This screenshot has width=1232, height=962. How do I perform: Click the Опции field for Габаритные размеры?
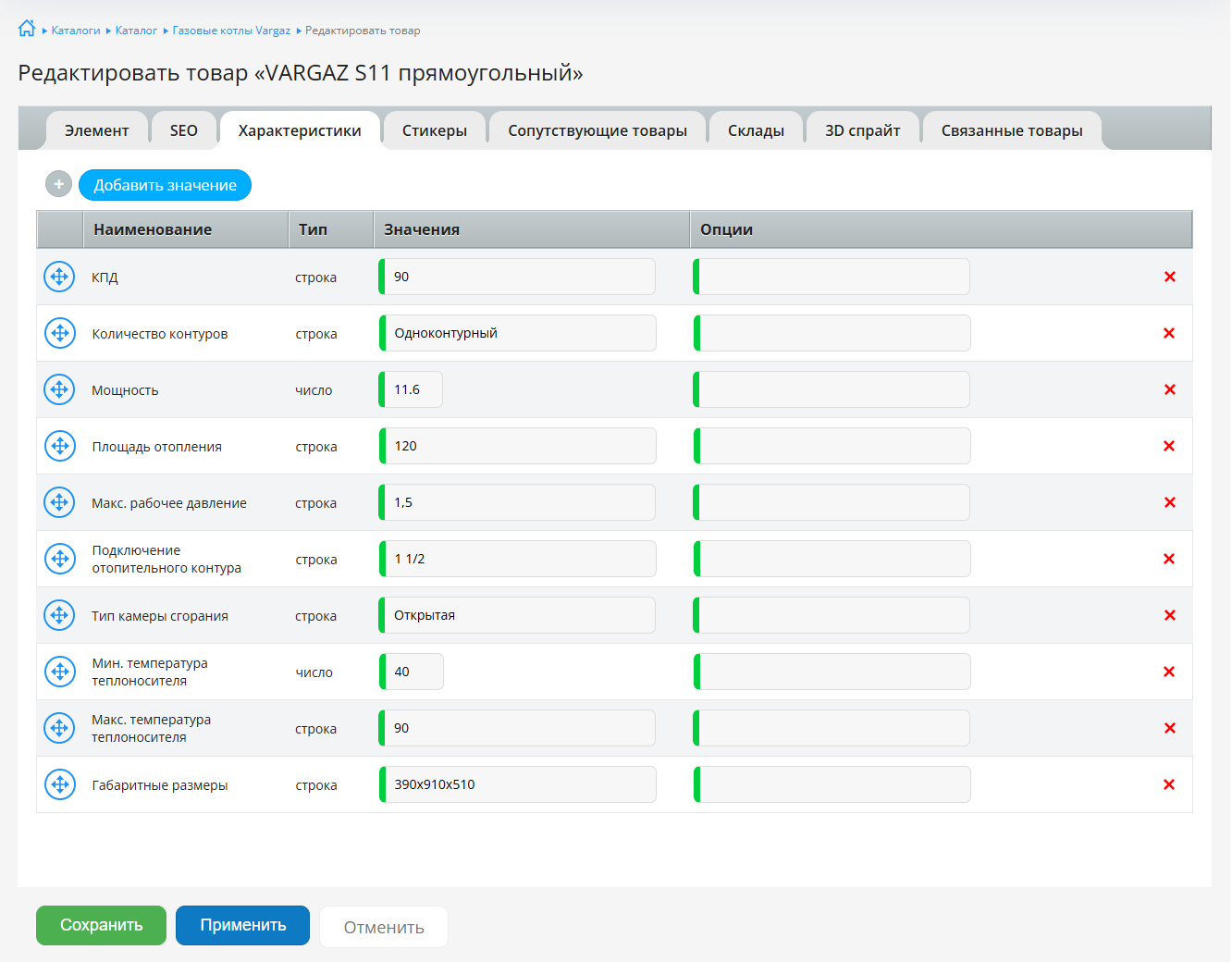pyautogui.click(x=832, y=784)
